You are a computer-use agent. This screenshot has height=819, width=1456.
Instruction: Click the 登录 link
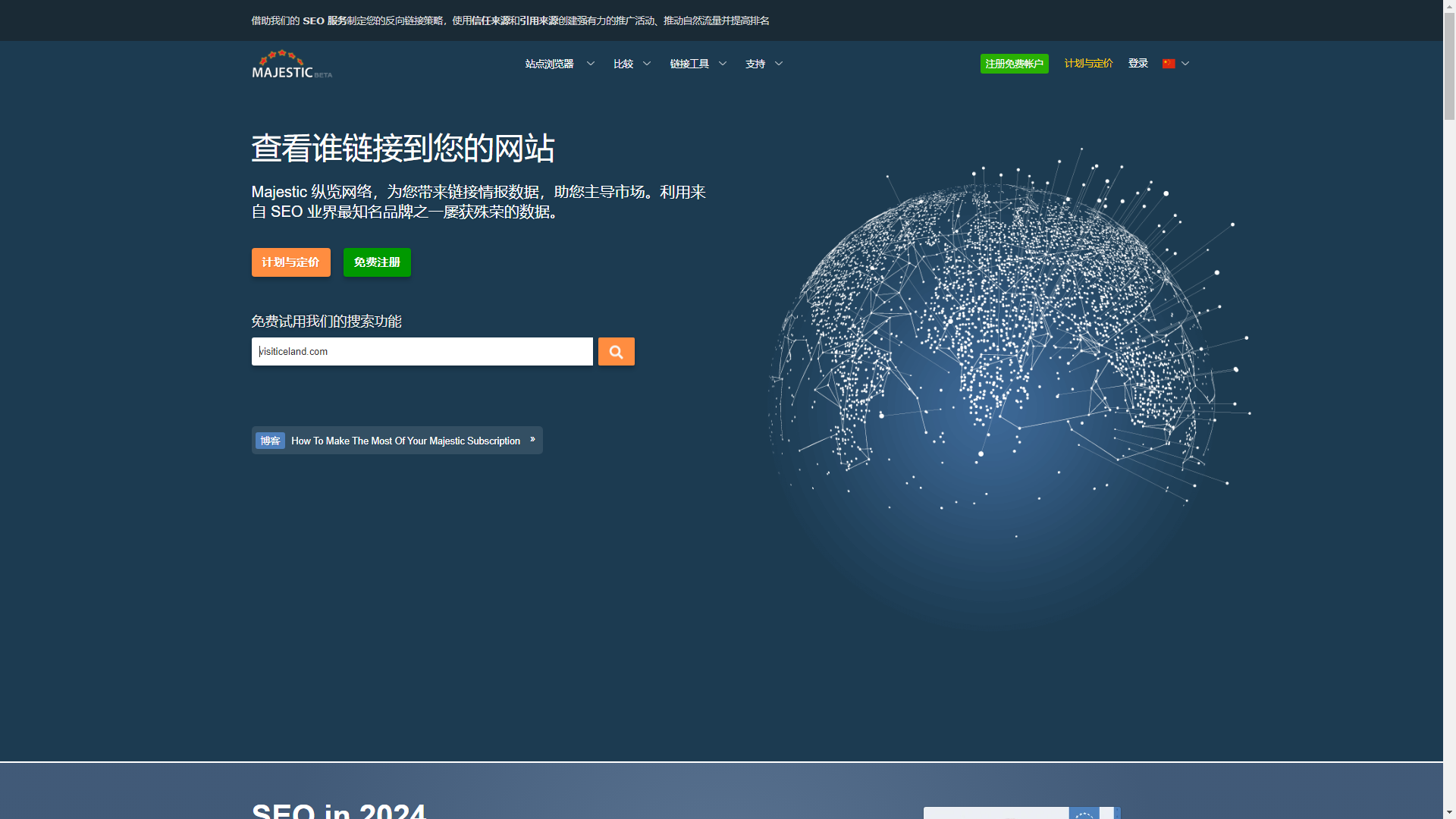pyautogui.click(x=1137, y=64)
